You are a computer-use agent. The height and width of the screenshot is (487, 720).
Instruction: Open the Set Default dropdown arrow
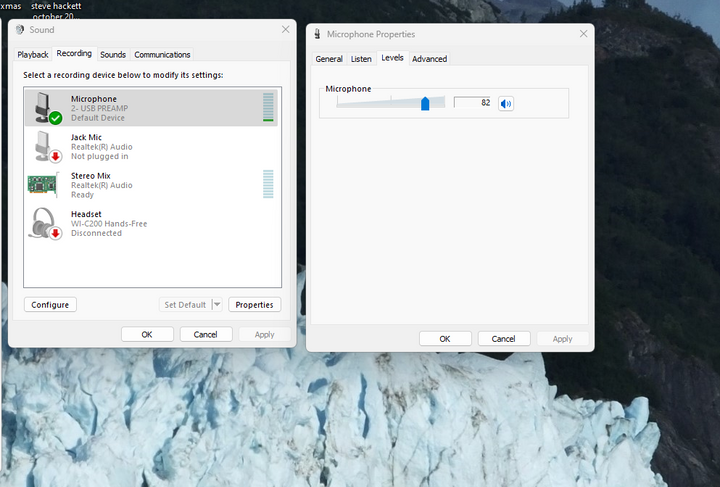click(217, 304)
